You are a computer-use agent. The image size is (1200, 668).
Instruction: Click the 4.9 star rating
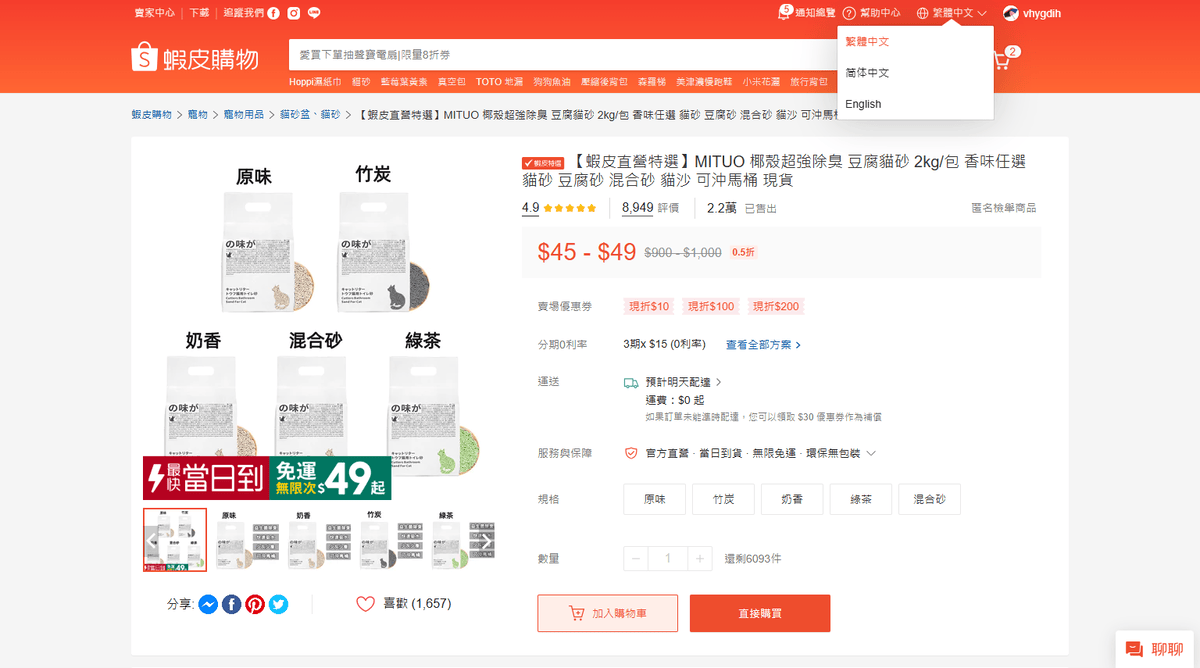pyautogui.click(x=559, y=208)
